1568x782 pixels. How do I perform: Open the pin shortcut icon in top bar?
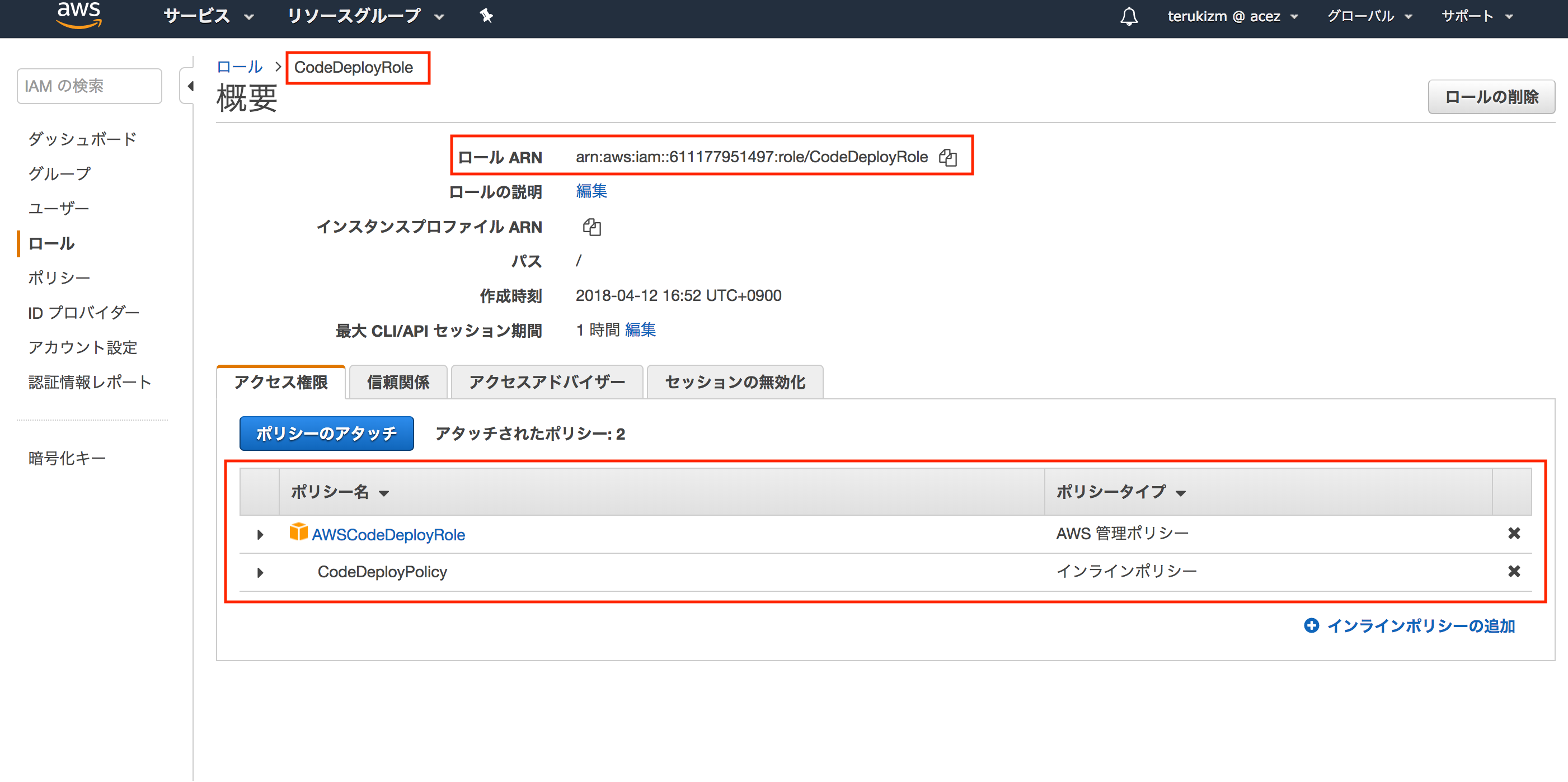pyautogui.click(x=486, y=16)
